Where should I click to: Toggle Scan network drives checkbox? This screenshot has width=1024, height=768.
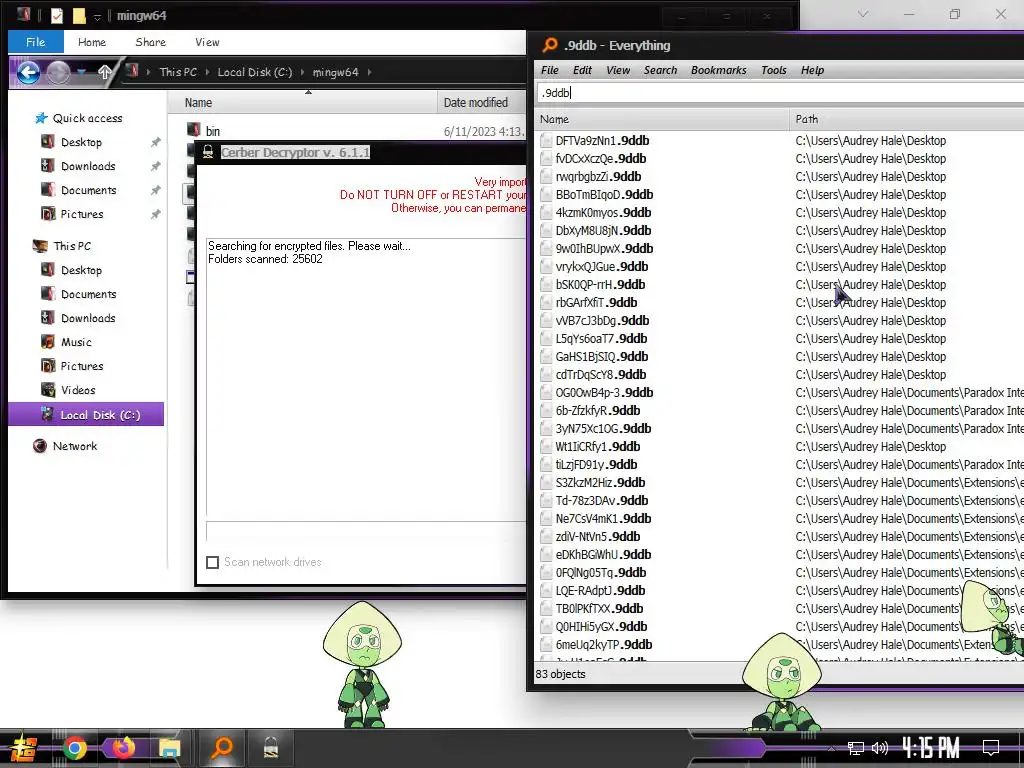pyautogui.click(x=212, y=562)
